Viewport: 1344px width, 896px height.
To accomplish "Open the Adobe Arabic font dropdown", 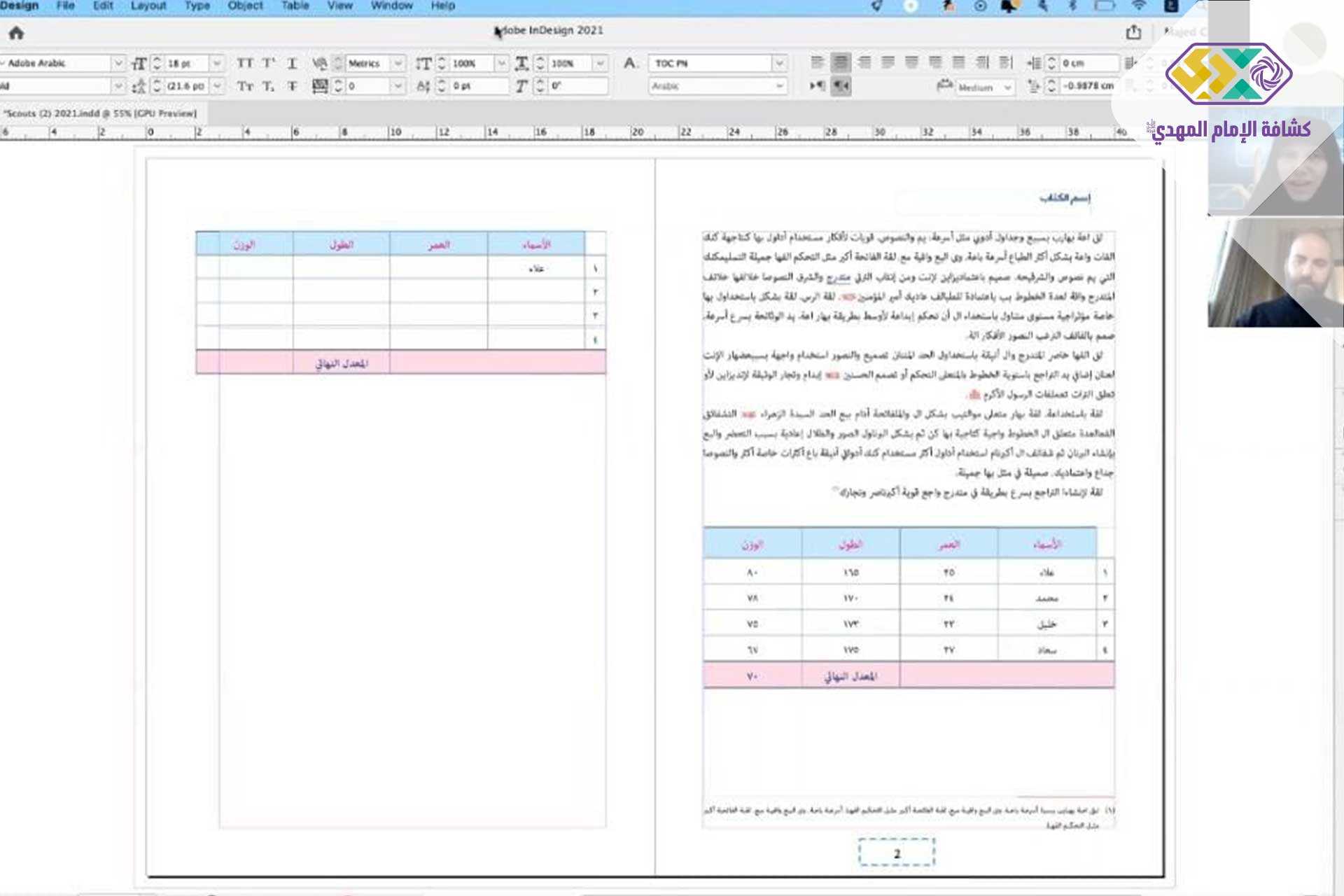I will [118, 63].
